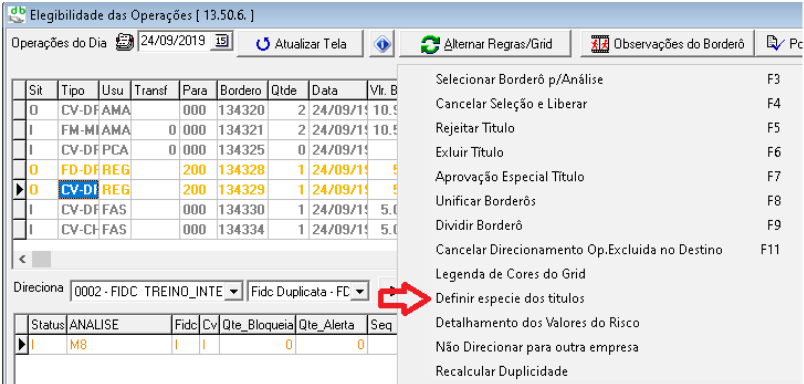This screenshot has width=804, height=384.
Task: Click FM-MI Tipo cell in row 134321
Action: point(78,130)
